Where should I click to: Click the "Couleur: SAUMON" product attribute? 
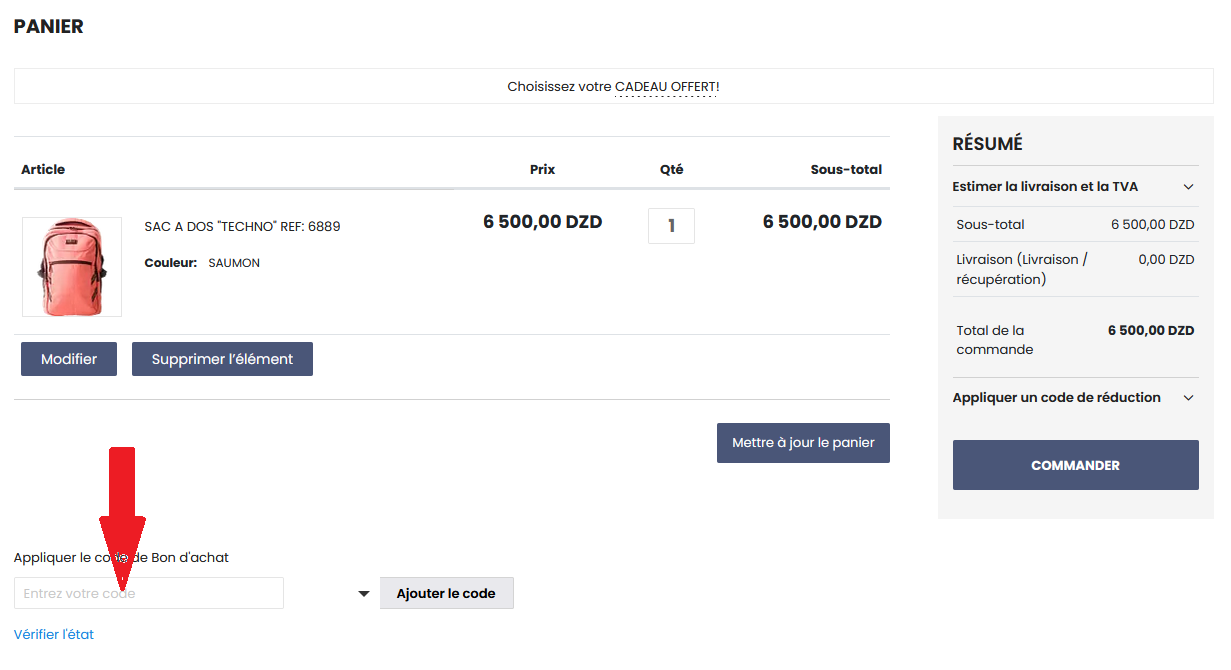click(202, 263)
